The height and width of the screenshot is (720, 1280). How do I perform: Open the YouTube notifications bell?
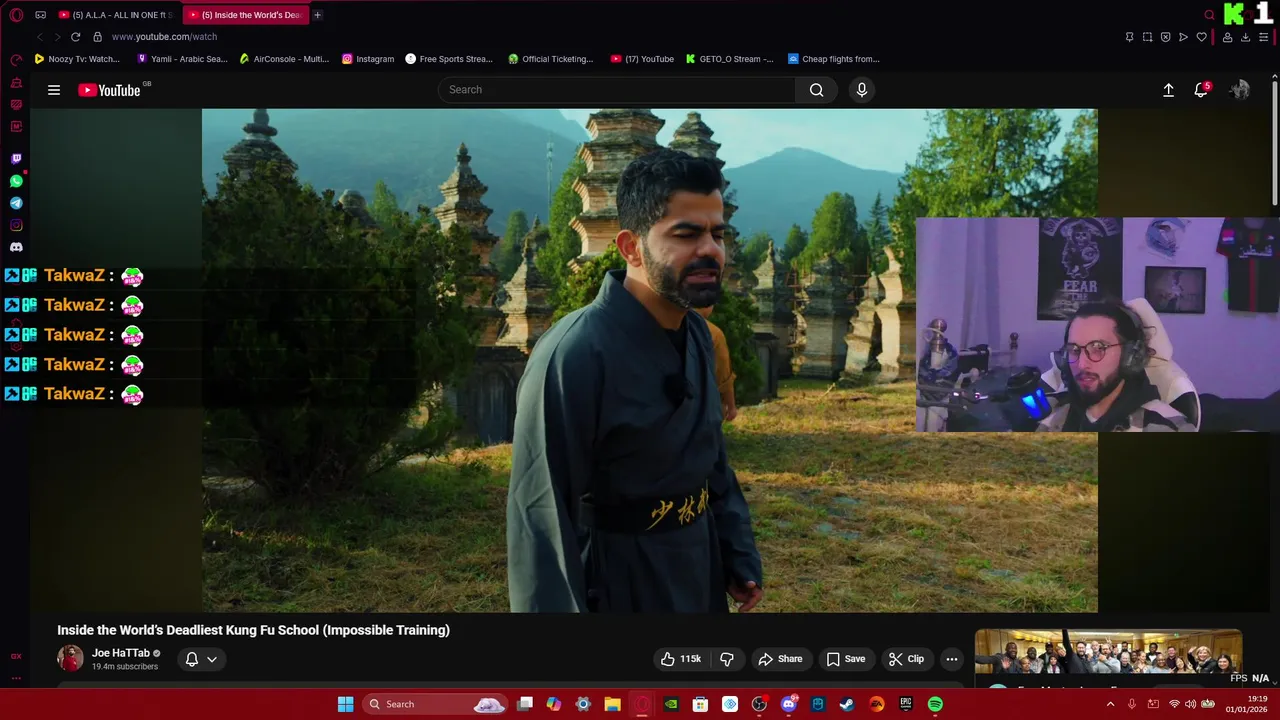(x=1201, y=90)
